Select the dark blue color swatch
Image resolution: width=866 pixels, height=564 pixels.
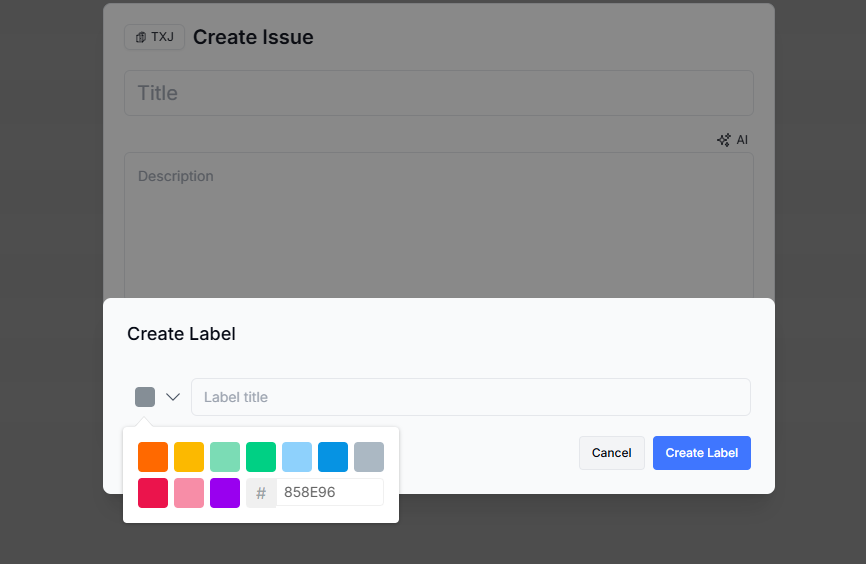coord(332,457)
